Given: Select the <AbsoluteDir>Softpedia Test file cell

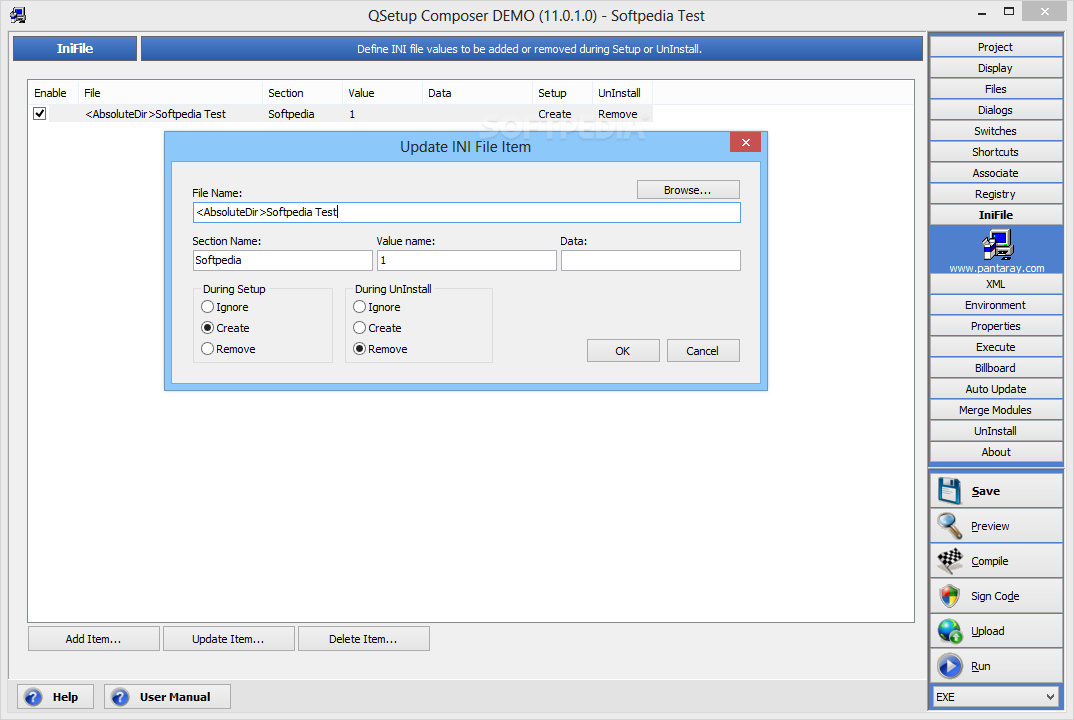Looking at the screenshot, I should pos(155,114).
